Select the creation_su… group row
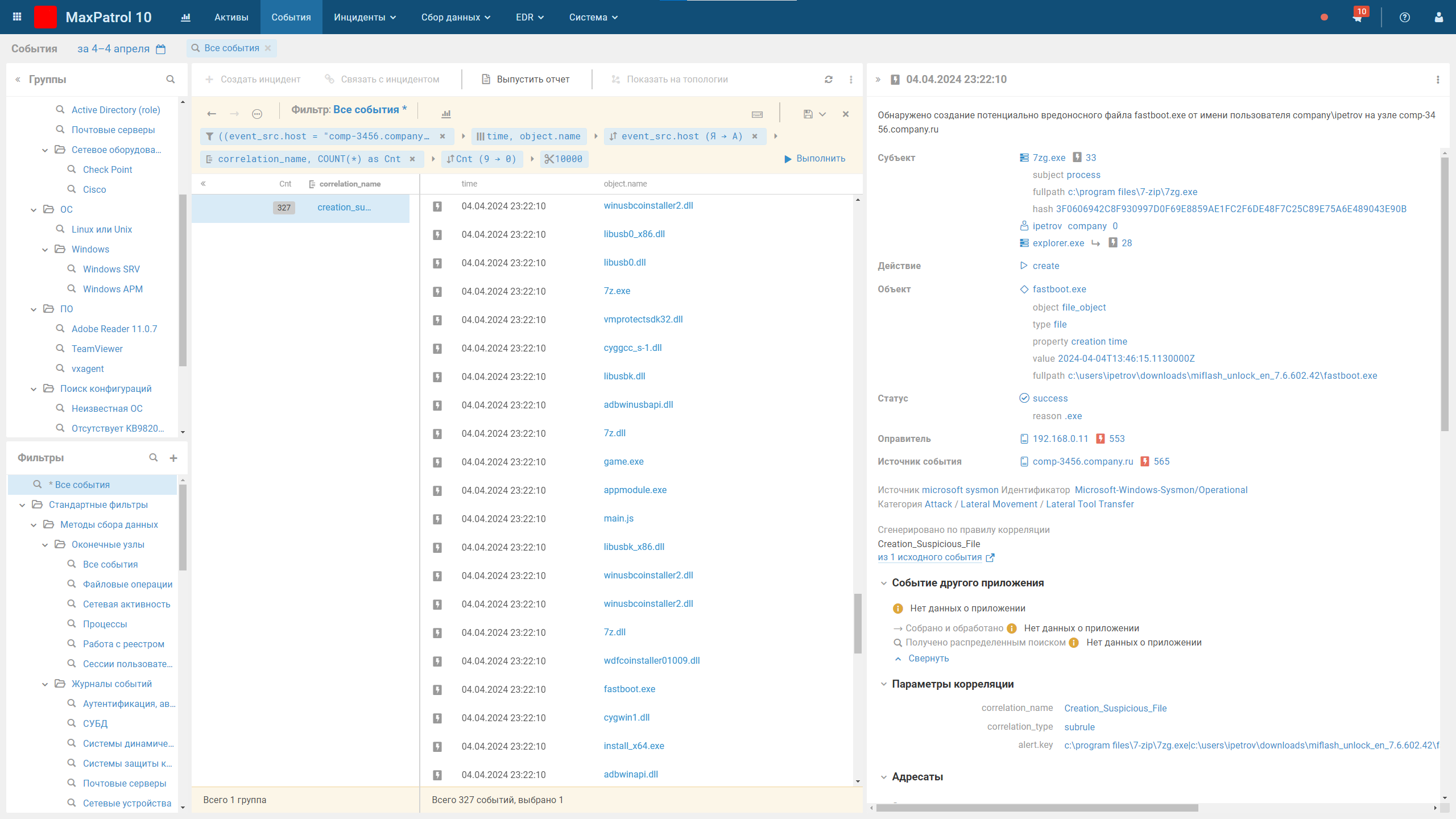The height and width of the screenshot is (819, 1456). click(x=300, y=208)
